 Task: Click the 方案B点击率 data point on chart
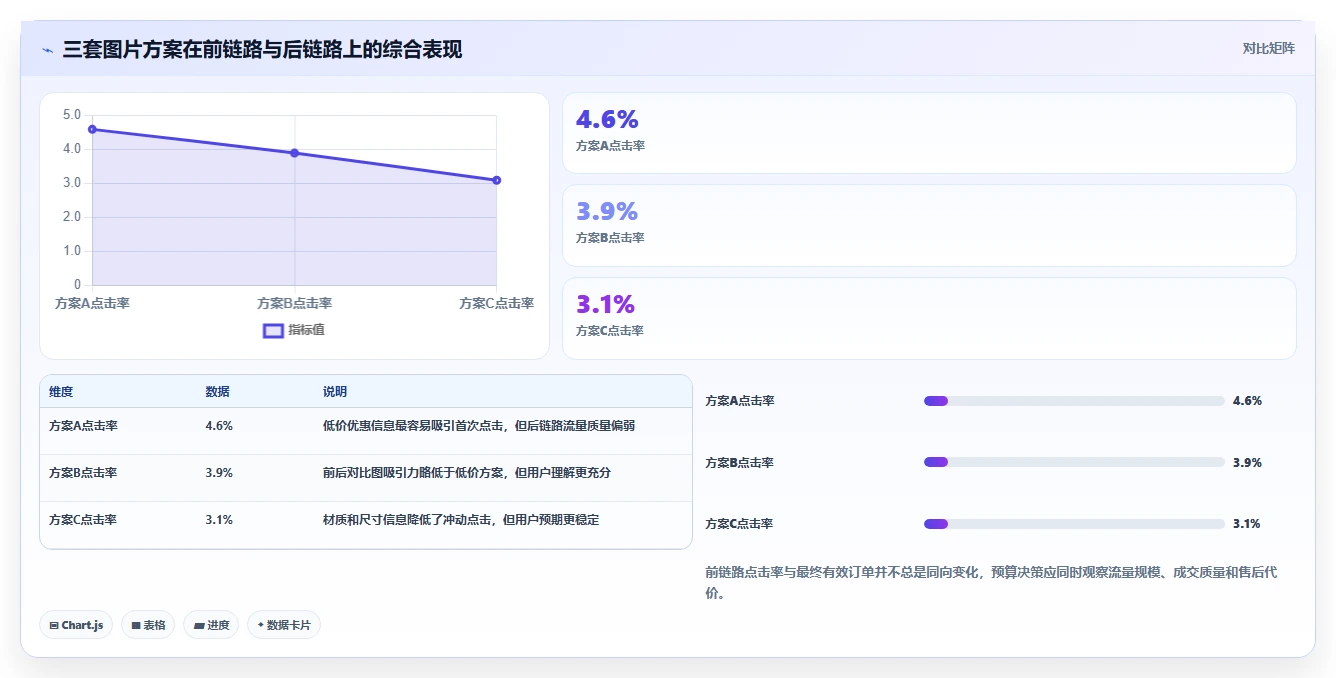point(294,153)
